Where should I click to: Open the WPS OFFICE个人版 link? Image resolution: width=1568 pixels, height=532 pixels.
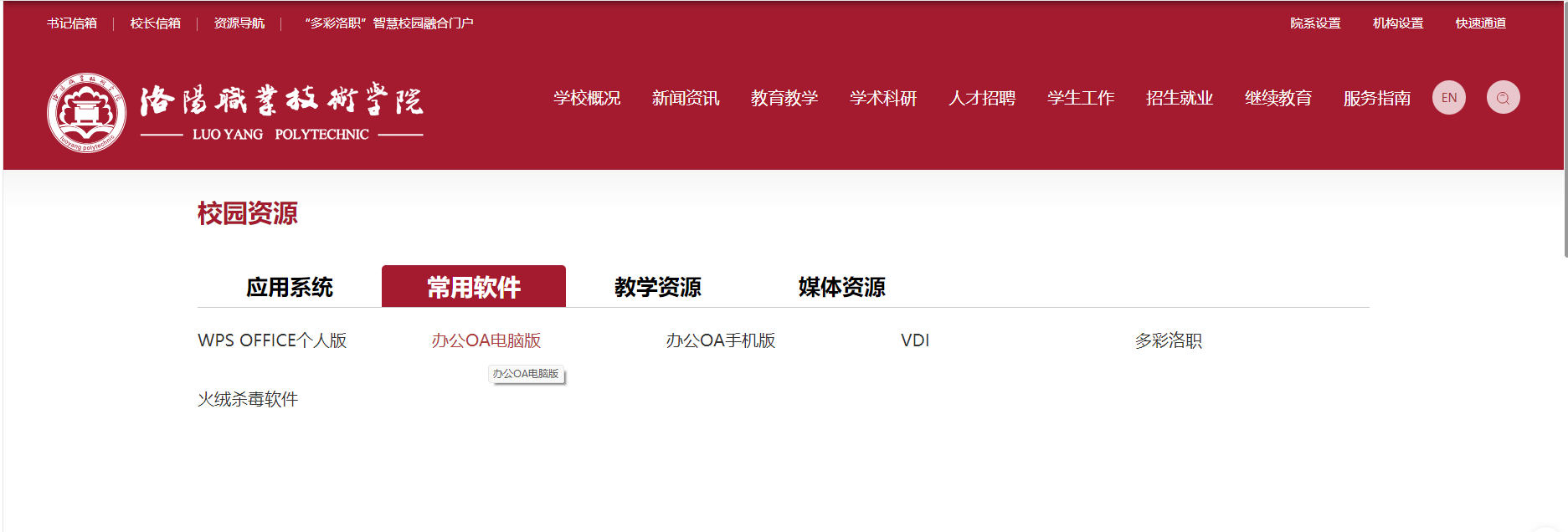pos(272,340)
